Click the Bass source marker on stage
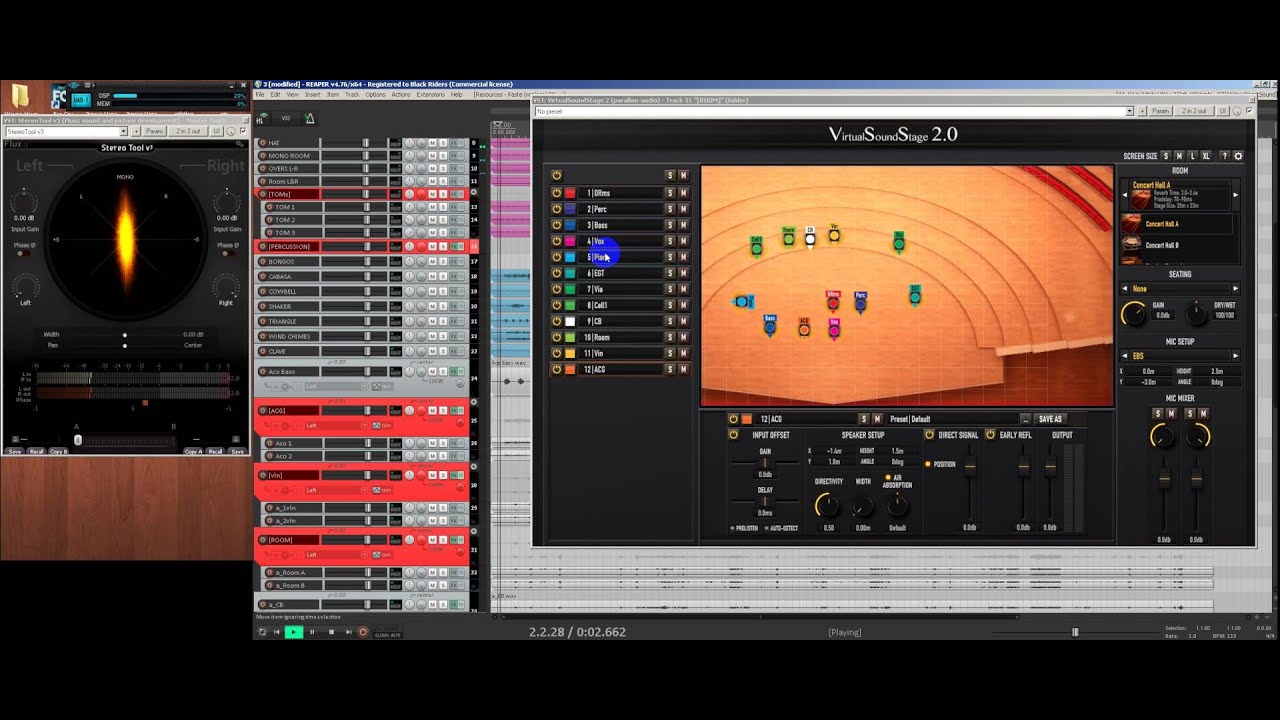This screenshot has width=1280, height=720. click(770, 327)
